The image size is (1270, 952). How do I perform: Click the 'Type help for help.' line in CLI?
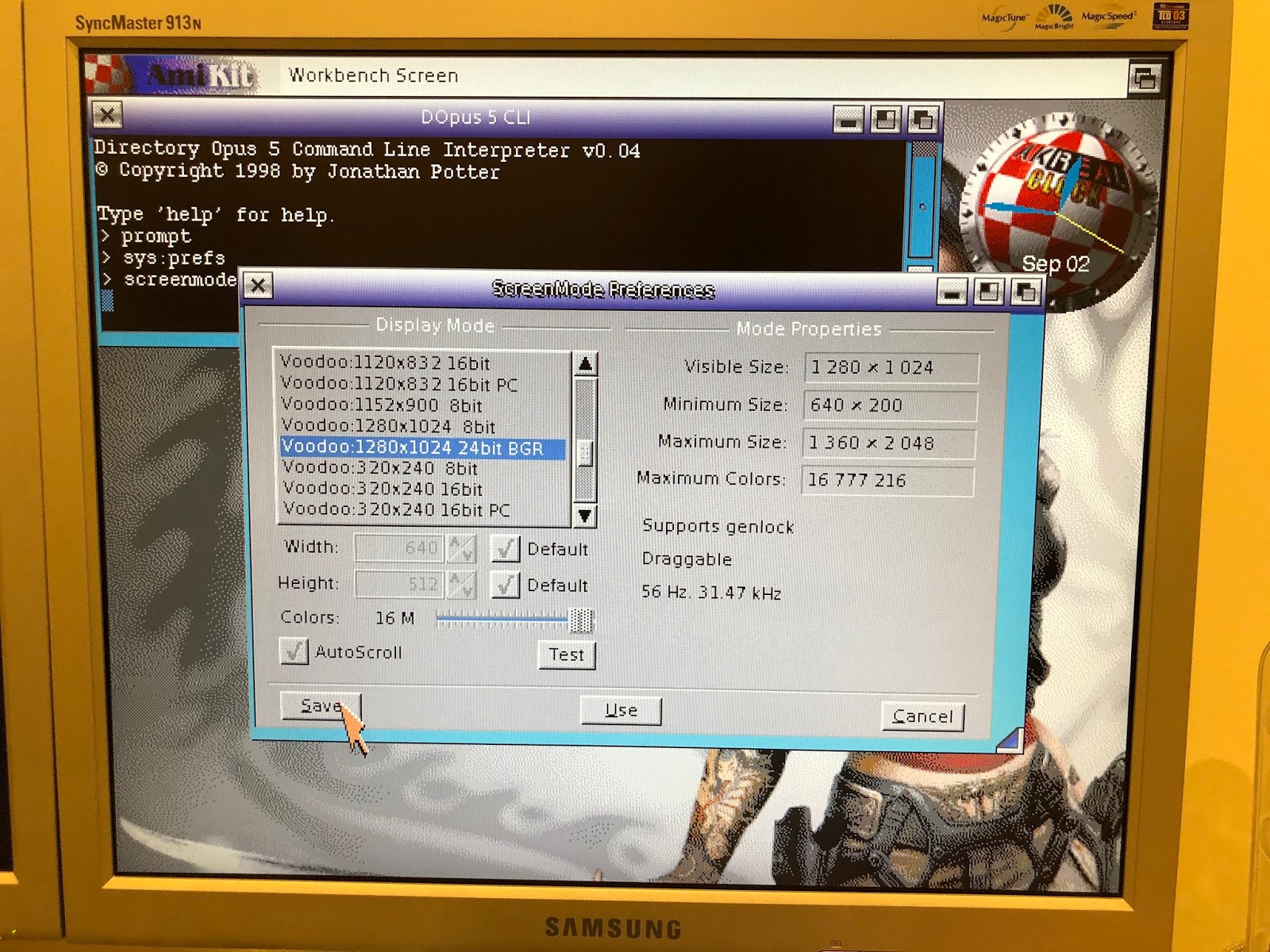click(x=216, y=214)
